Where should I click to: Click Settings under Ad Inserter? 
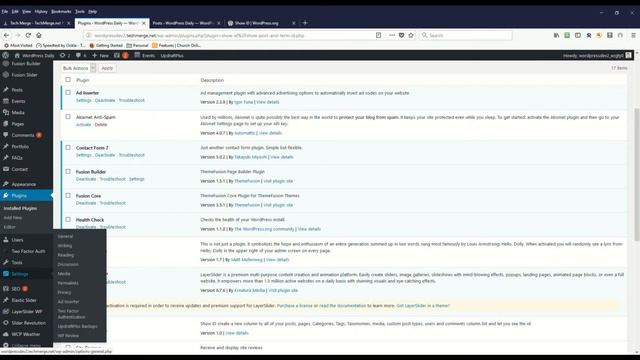tap(83, 100)
